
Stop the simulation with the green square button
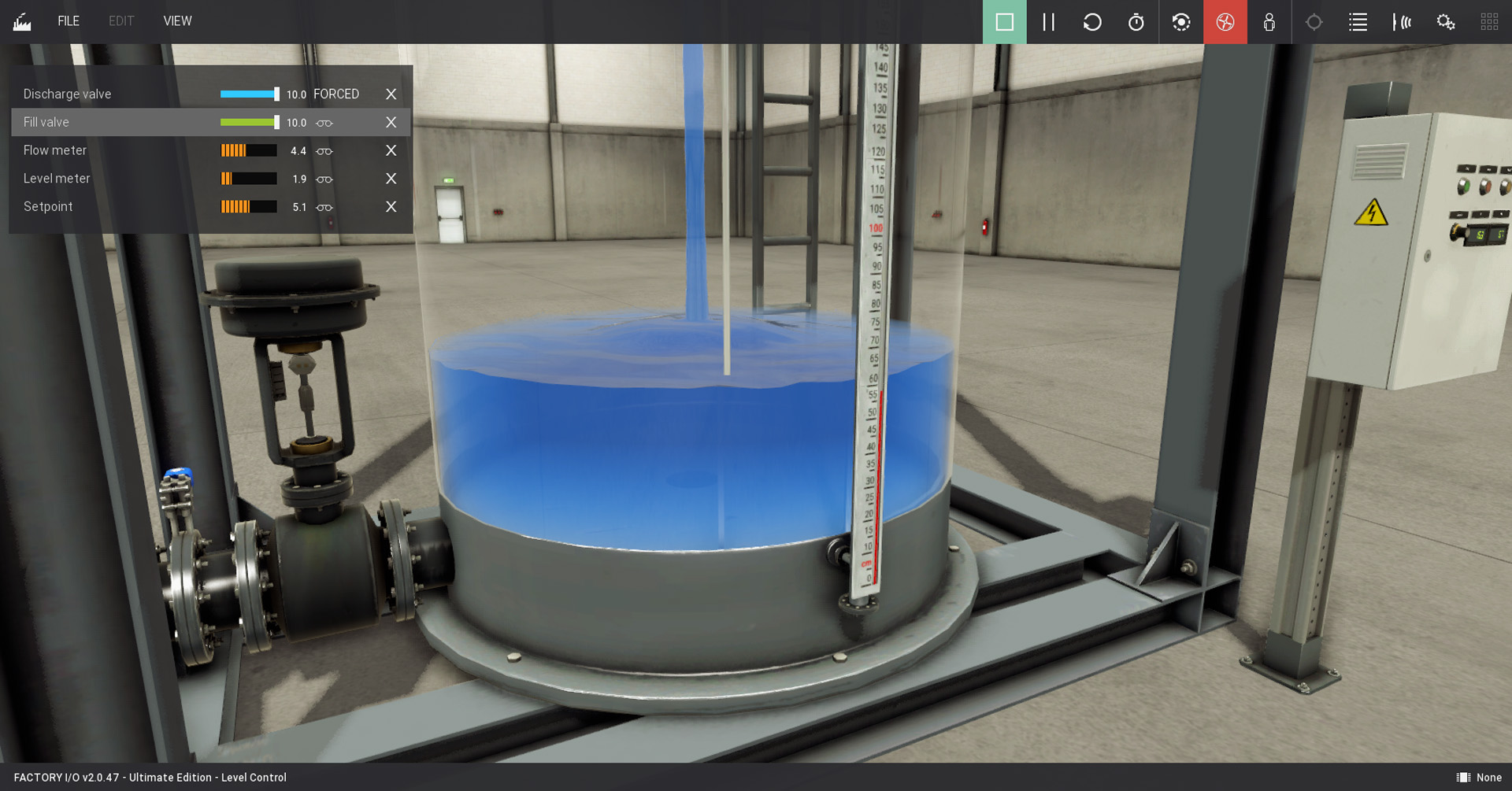[1004, 22]
